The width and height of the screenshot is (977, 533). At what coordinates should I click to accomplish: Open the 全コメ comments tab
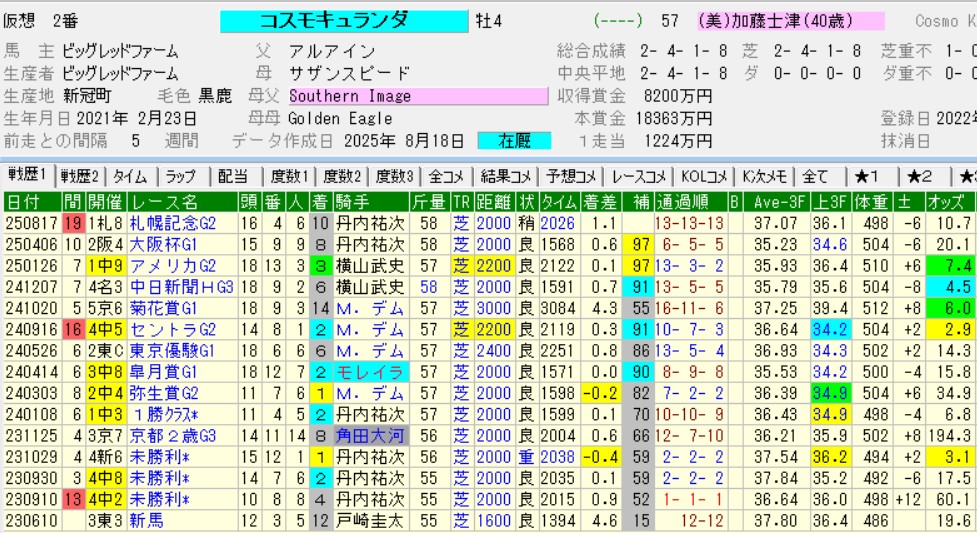click(448, 176)
